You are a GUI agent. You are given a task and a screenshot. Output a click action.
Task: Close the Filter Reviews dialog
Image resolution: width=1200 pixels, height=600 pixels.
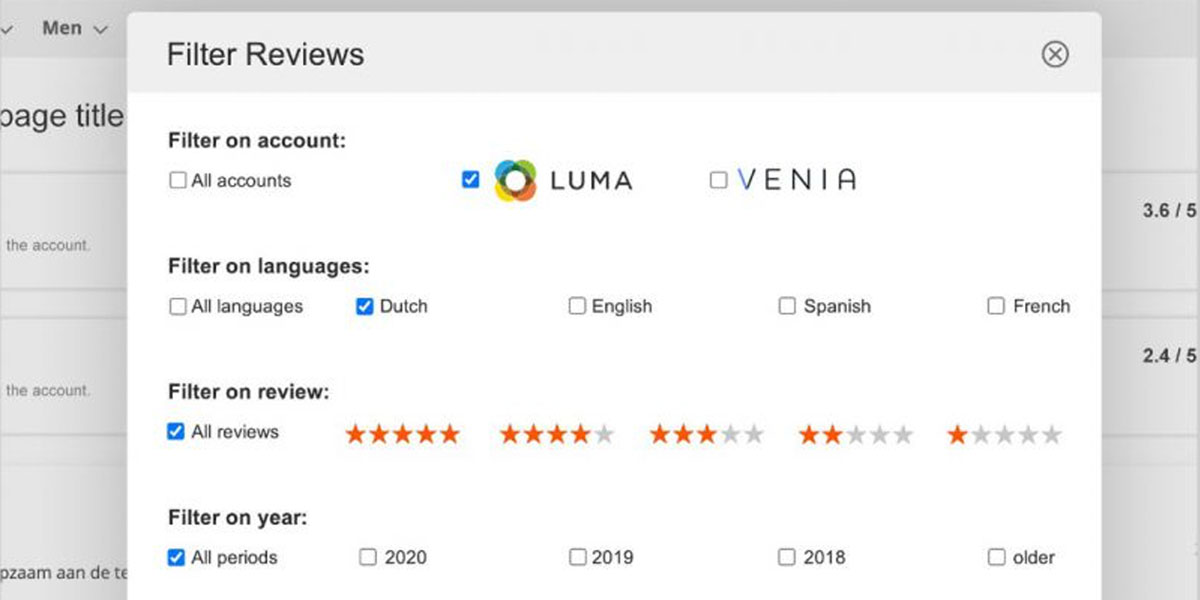click(x=1055, y=54)
